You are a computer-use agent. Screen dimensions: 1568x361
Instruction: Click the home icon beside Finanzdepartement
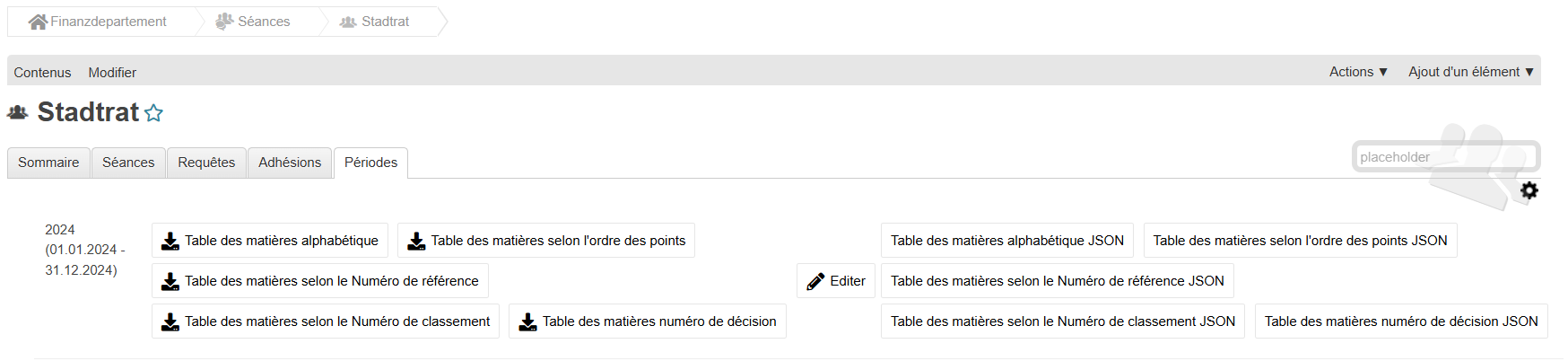pos(38,22)
